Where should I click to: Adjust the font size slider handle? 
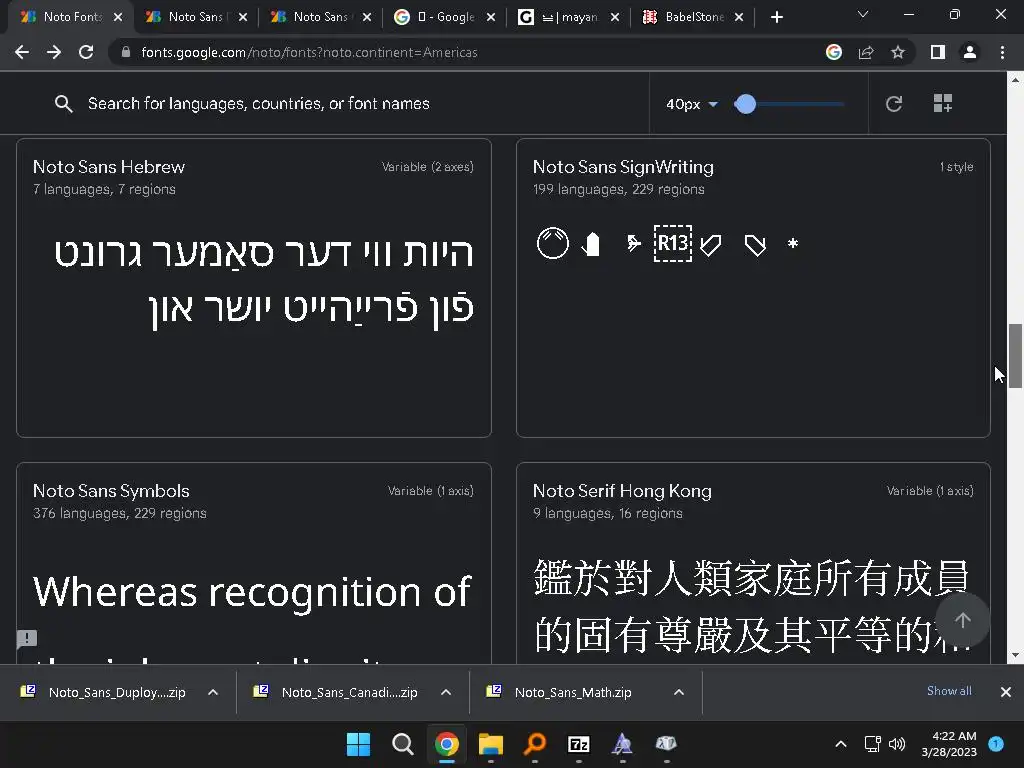coord(745,104)
